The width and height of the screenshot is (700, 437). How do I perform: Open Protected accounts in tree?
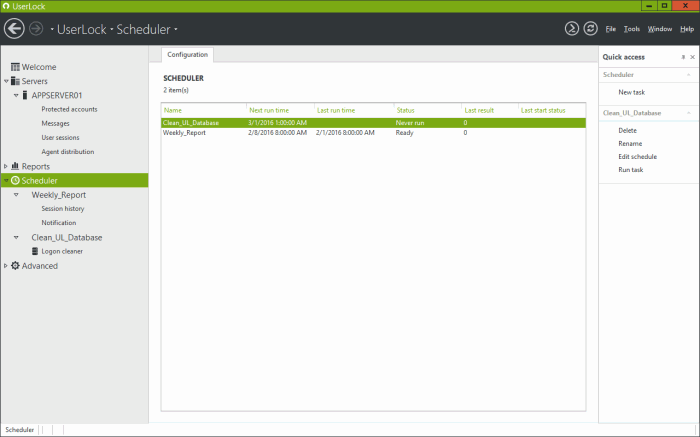(x=69, y=109)
